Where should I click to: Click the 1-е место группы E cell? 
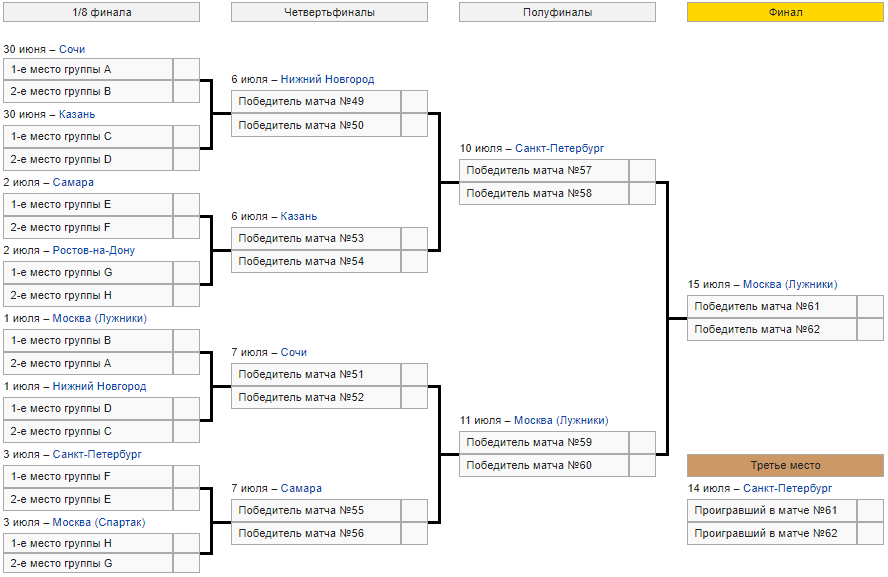[88, 204]
